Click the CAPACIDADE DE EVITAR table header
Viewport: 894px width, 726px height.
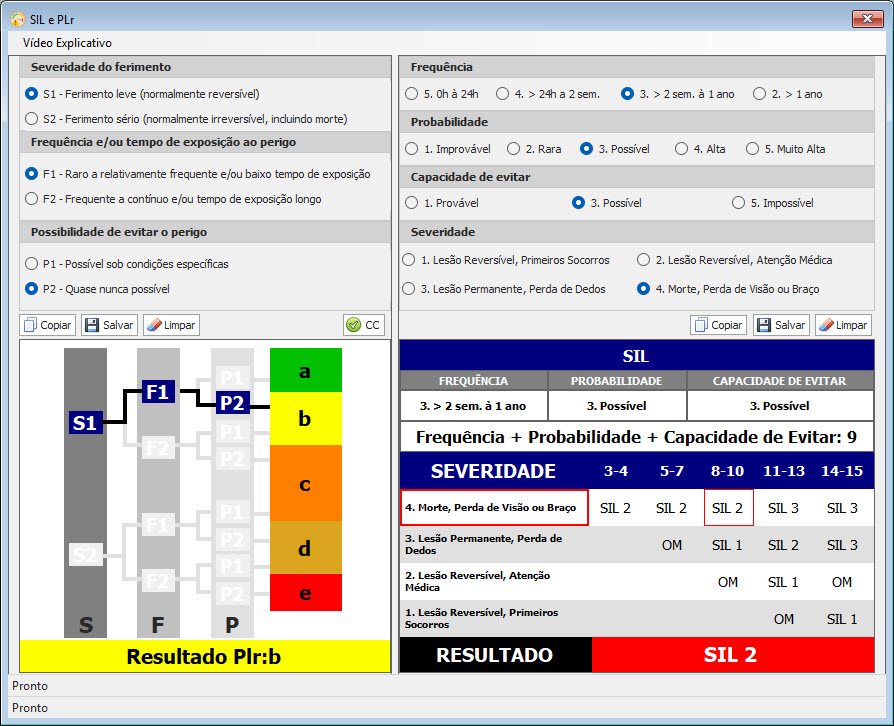pos(780,381)
